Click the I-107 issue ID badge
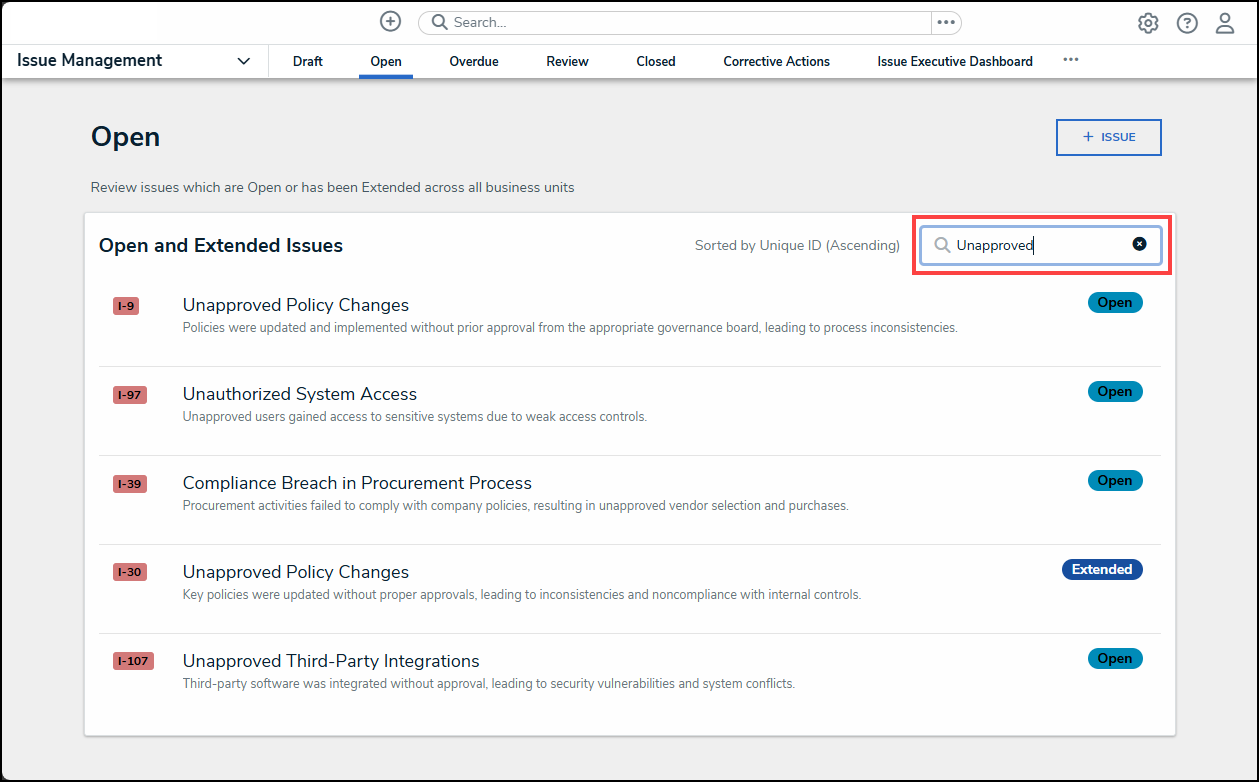This screenshot has width=1259, height=782. [133, 661]
